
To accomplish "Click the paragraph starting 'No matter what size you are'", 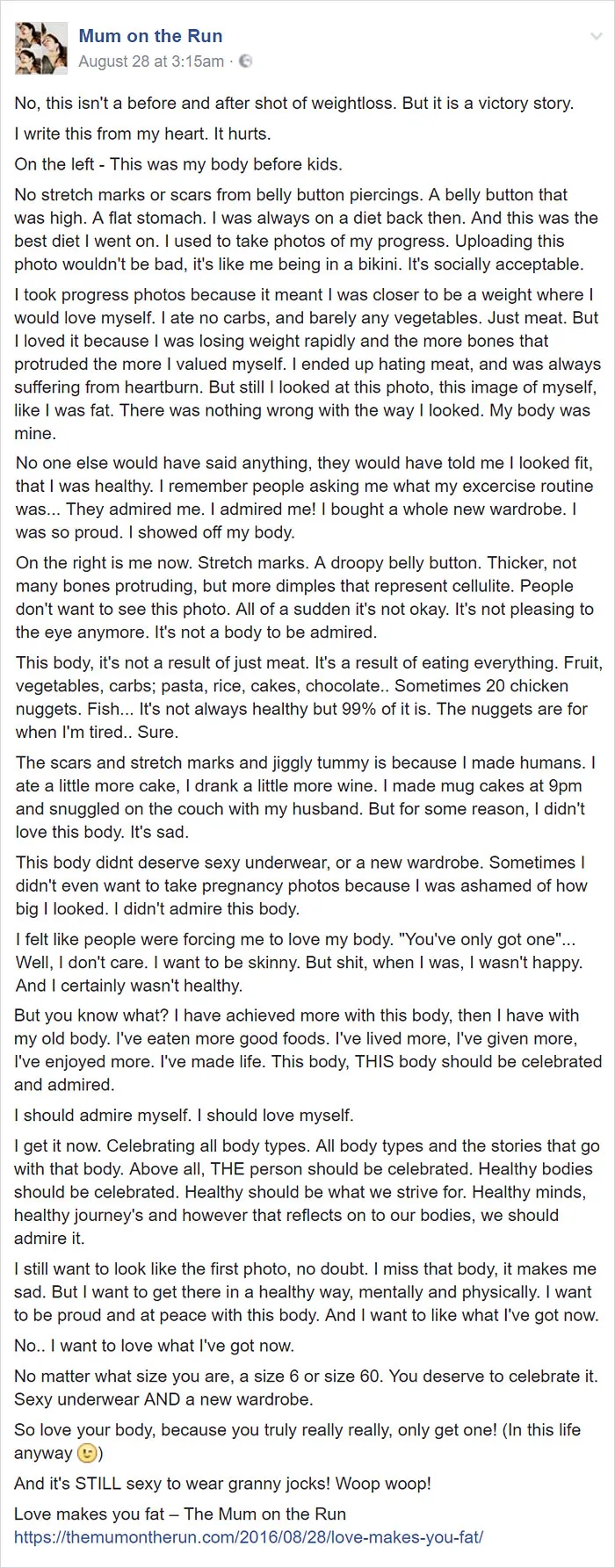I will (306, 1387).
